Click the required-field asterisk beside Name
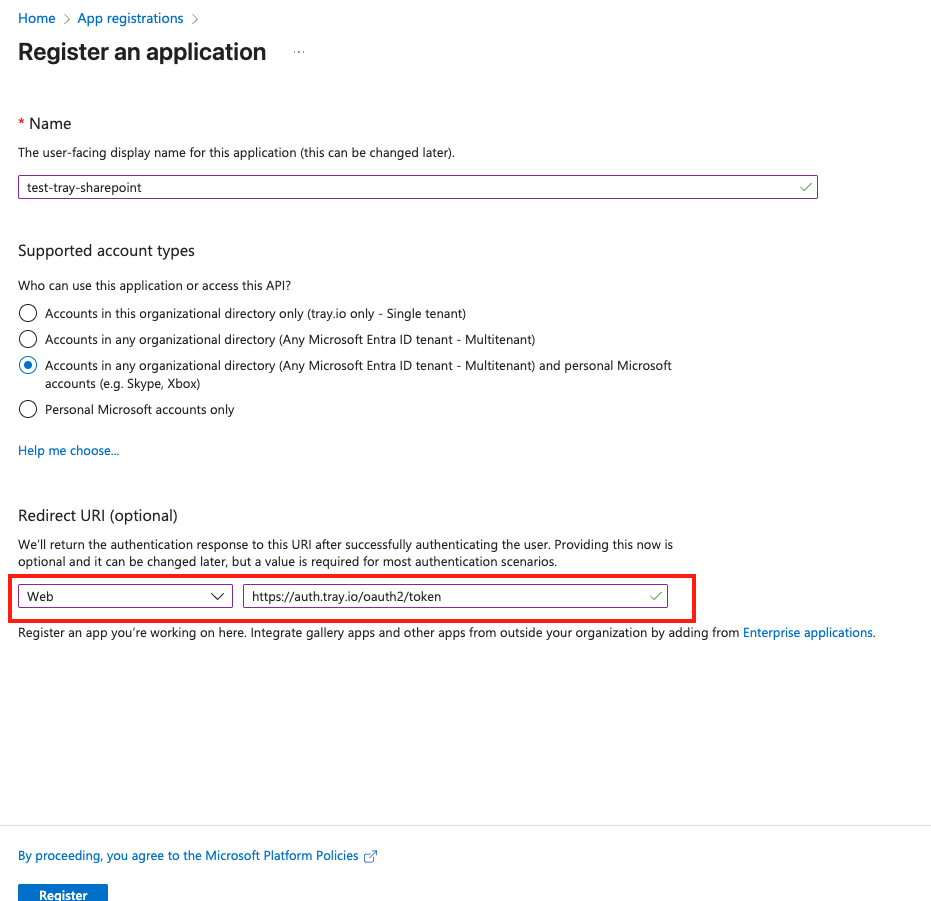Image resolution: width=931 pixels, height=901 pixels. click(20, 123)
